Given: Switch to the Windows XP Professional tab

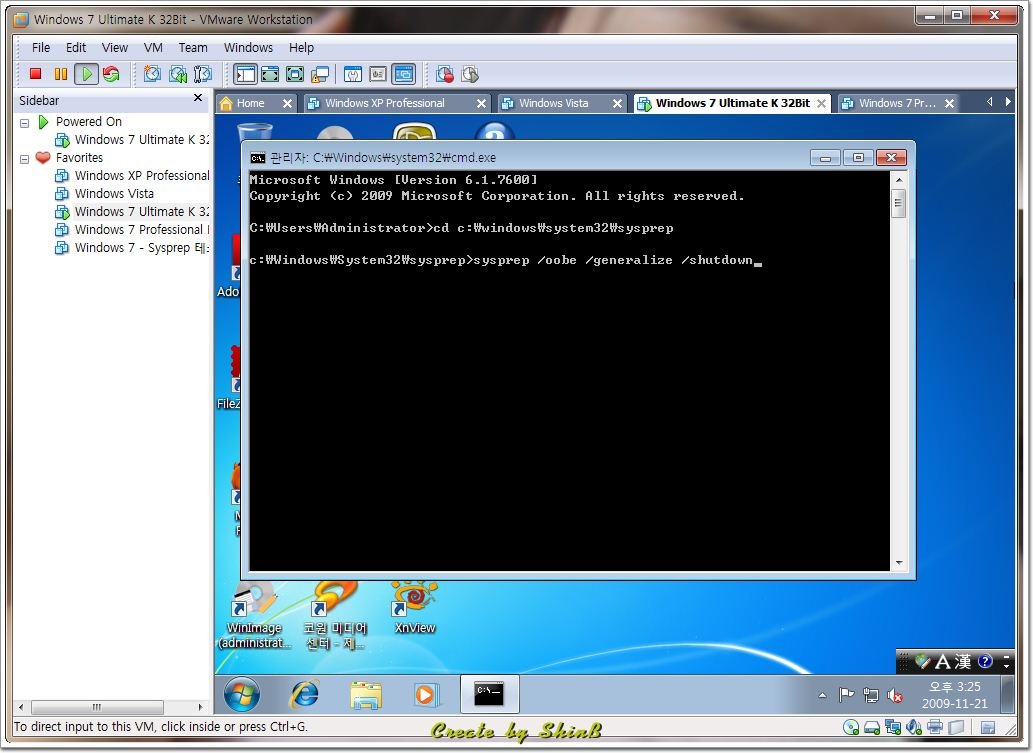Looking at the screenshot, I should click(384, 103).
